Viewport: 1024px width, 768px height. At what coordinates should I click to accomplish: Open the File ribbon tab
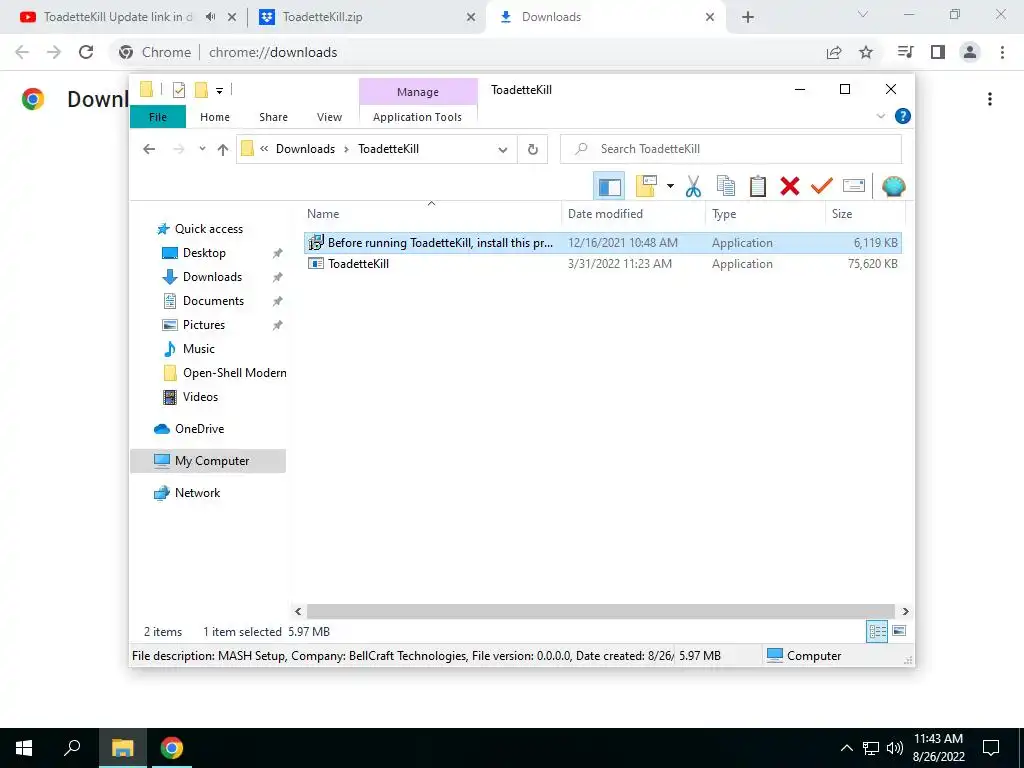tap(157, 117)
